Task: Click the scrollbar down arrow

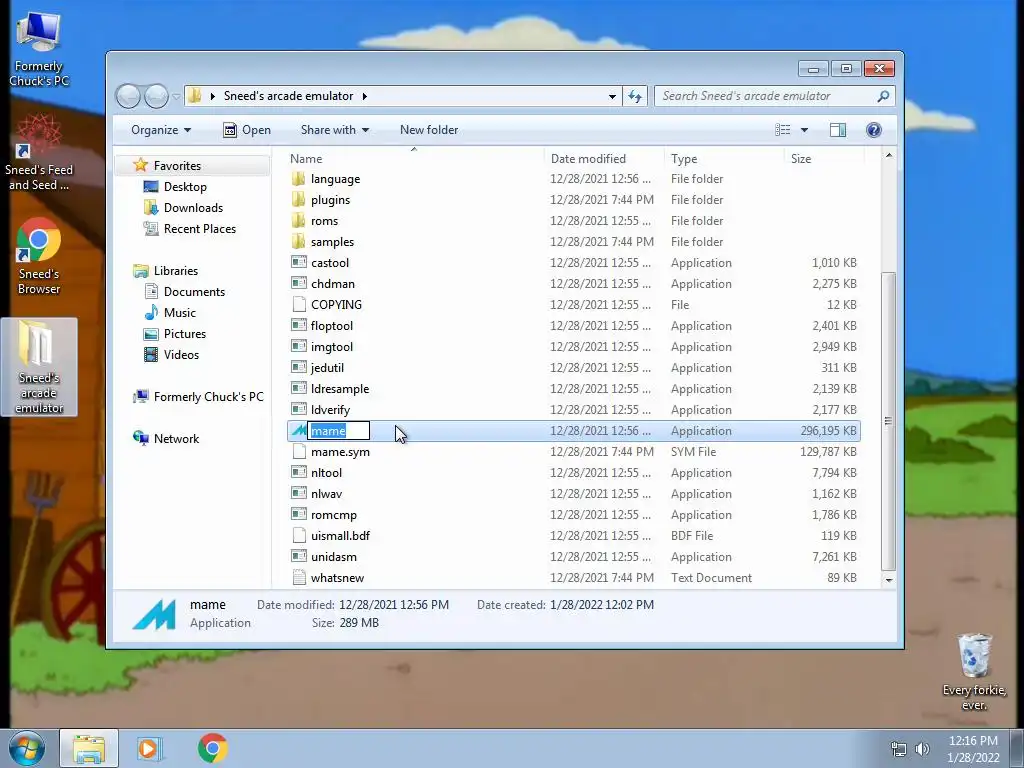Action: click(x=888, y=580)
